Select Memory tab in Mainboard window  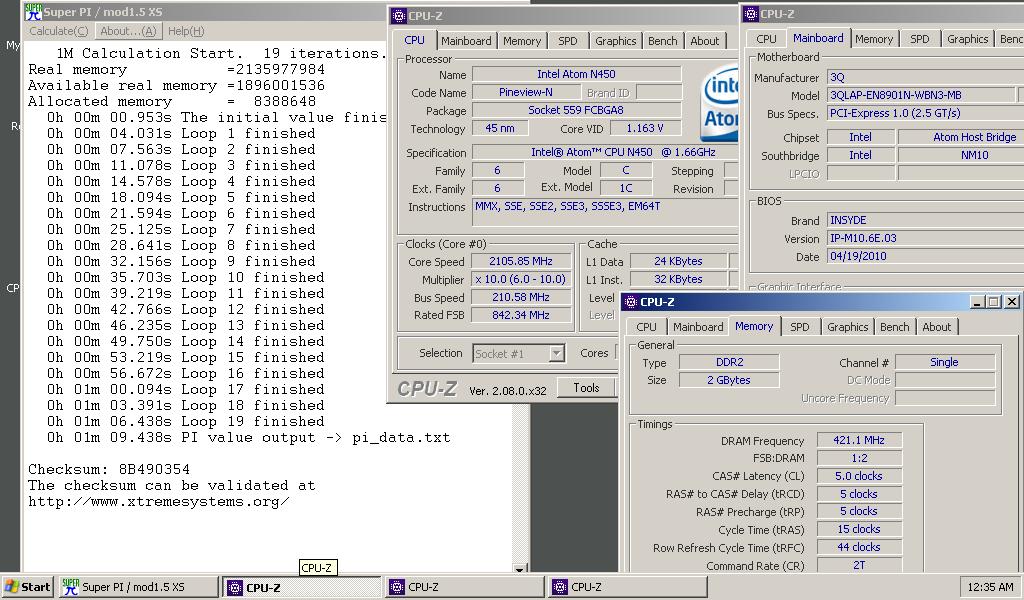pyautogui.click(x=874, y=39)
